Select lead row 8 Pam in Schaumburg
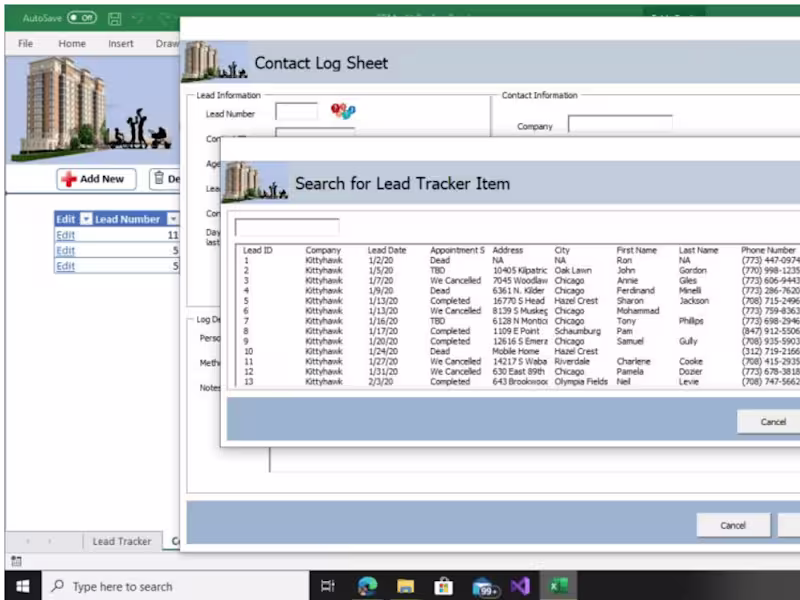The image size is (800, 600). coord(518,331)
